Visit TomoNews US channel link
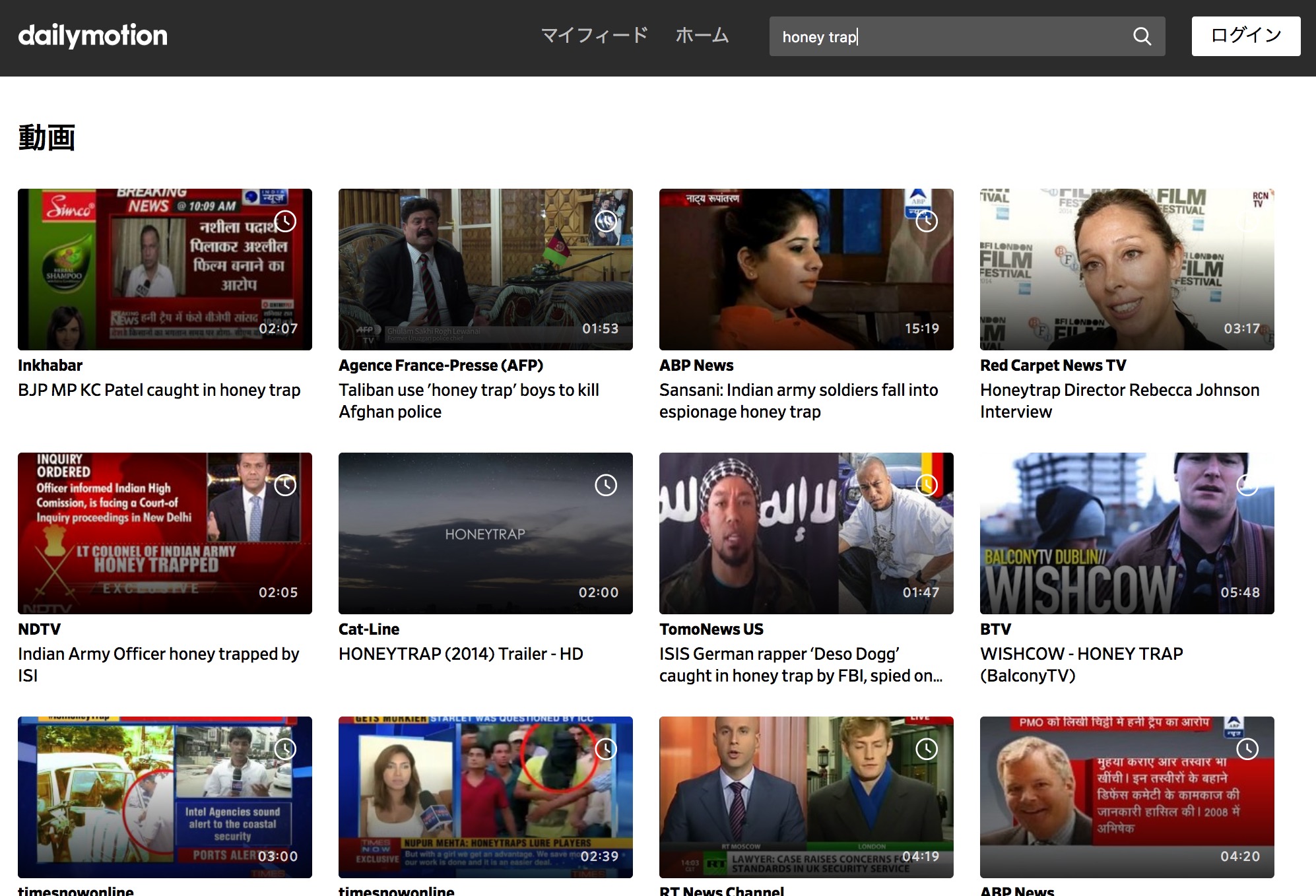The width and height of the screenshot is (1316, 896). point(711,629)
